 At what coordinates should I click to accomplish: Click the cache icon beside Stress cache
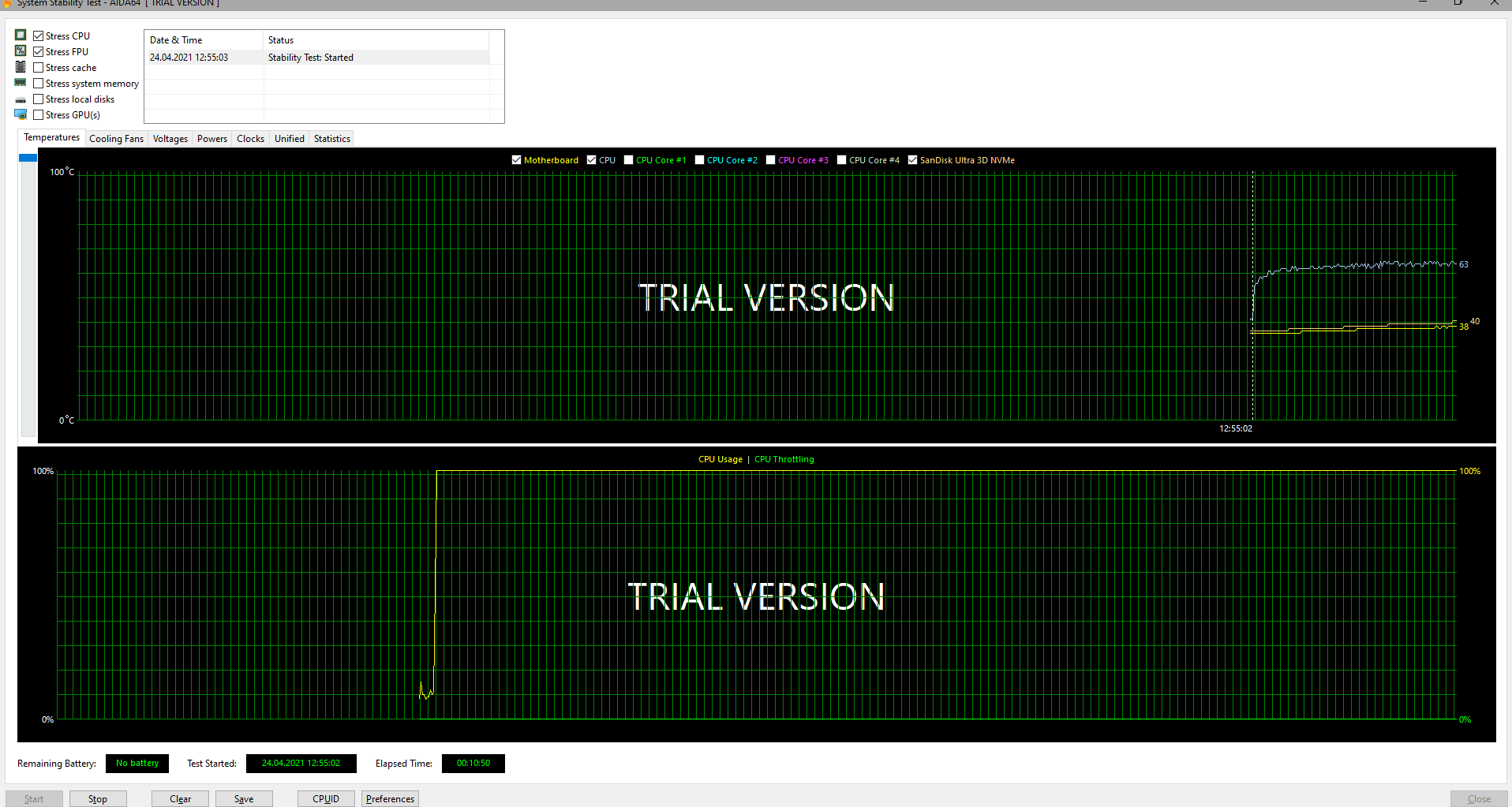pyautogui.click(x=21, y=67)
